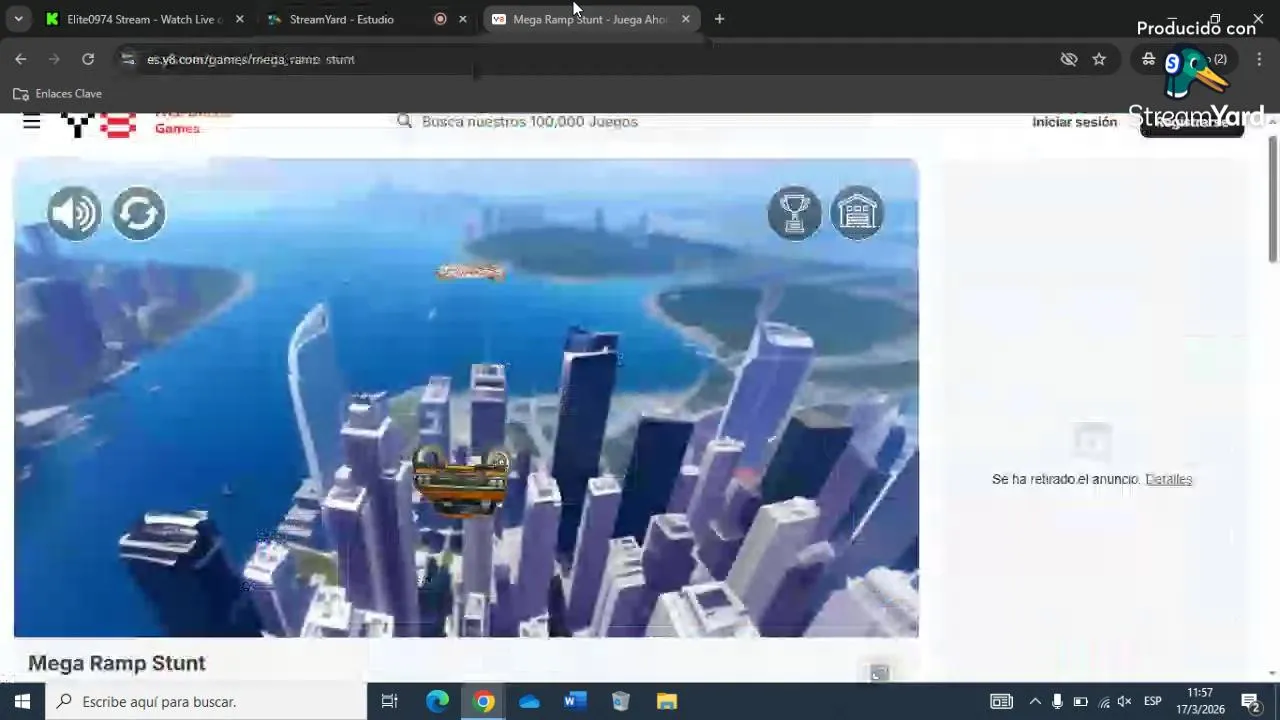Switch to Google Chrome on the taskbar
1280x720 pixels.
pos(483,701)
